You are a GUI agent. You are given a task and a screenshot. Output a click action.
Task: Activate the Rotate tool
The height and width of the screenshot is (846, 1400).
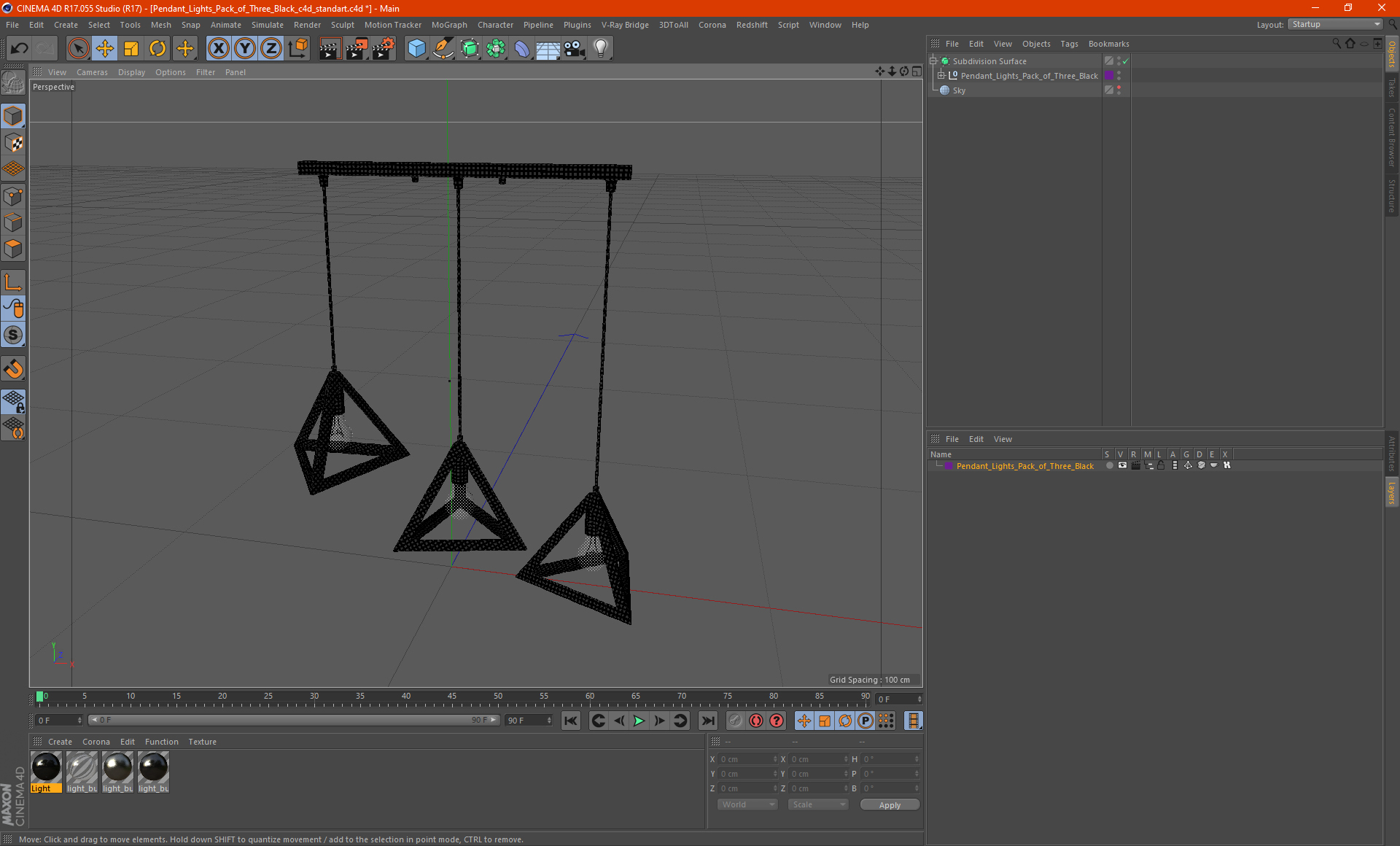coord(157,49)
